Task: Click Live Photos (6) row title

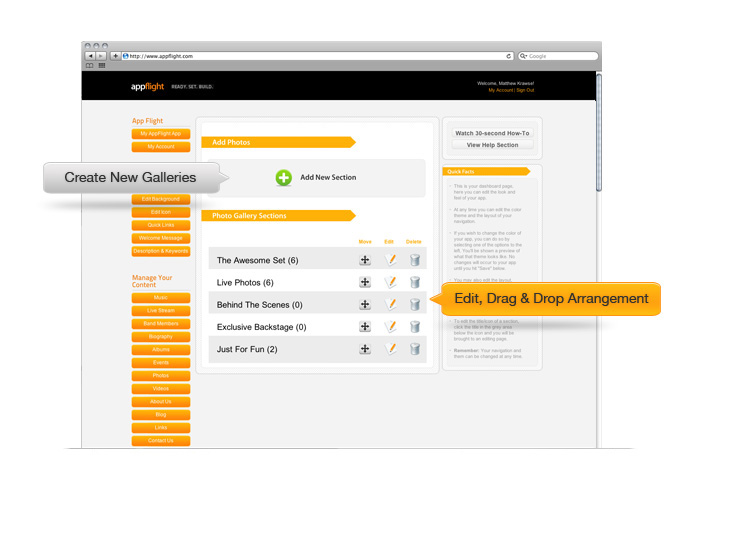Action: pyautogui.click(x=245, y=282)
